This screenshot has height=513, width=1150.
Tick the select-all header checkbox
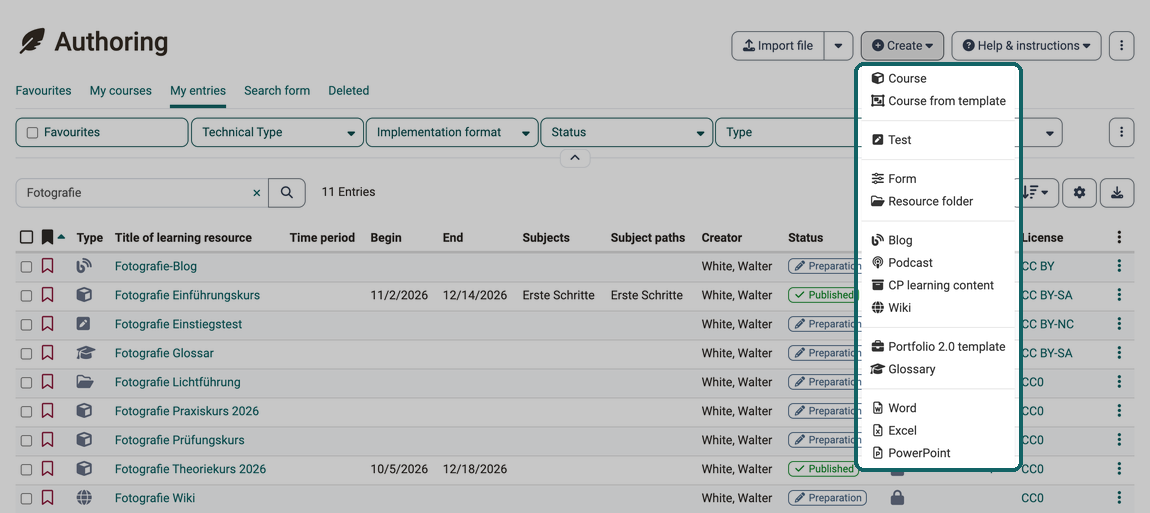[26, 237]
